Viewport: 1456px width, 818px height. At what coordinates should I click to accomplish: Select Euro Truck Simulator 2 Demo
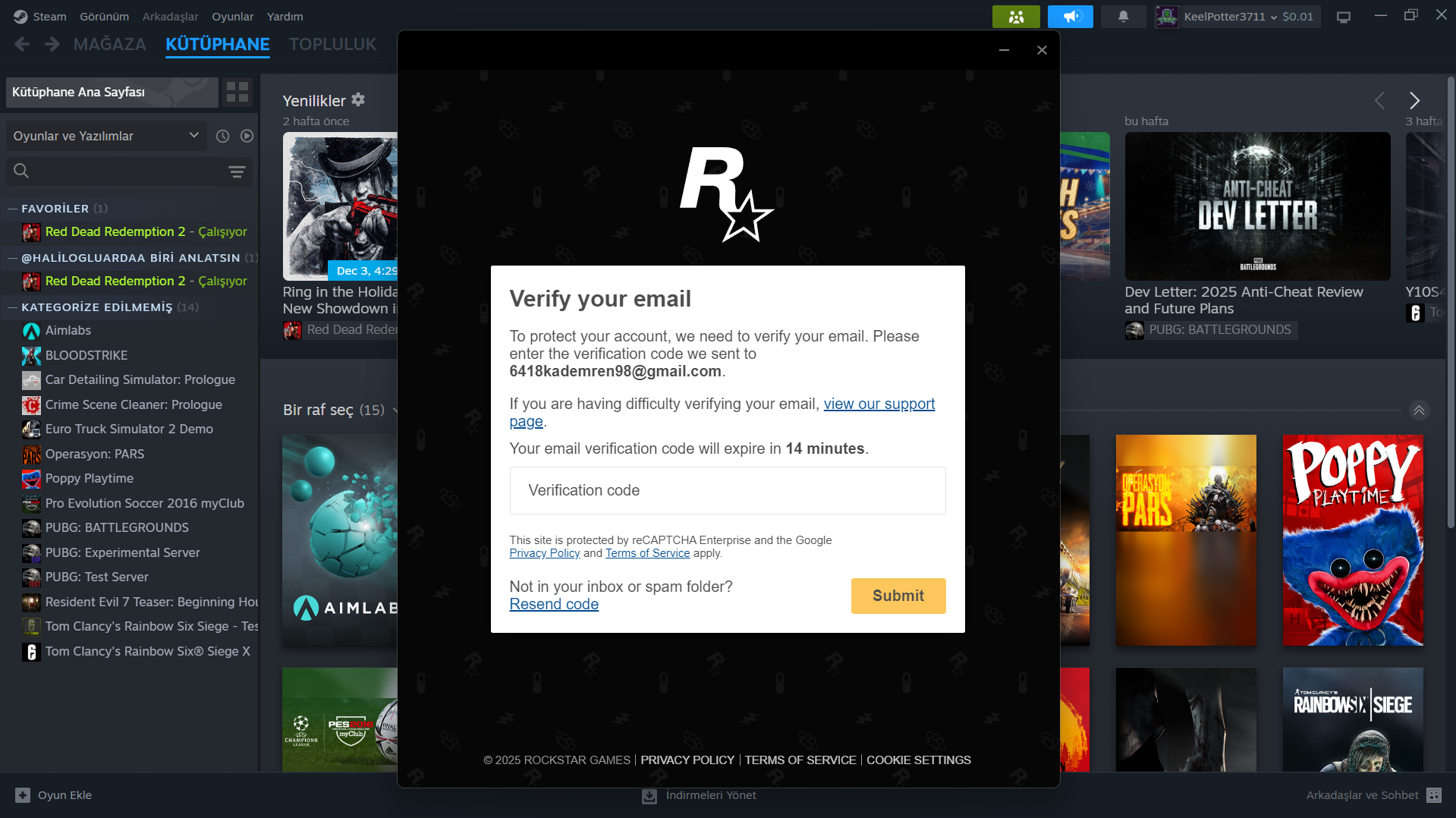pyautogui.click(x=129, y=429)
